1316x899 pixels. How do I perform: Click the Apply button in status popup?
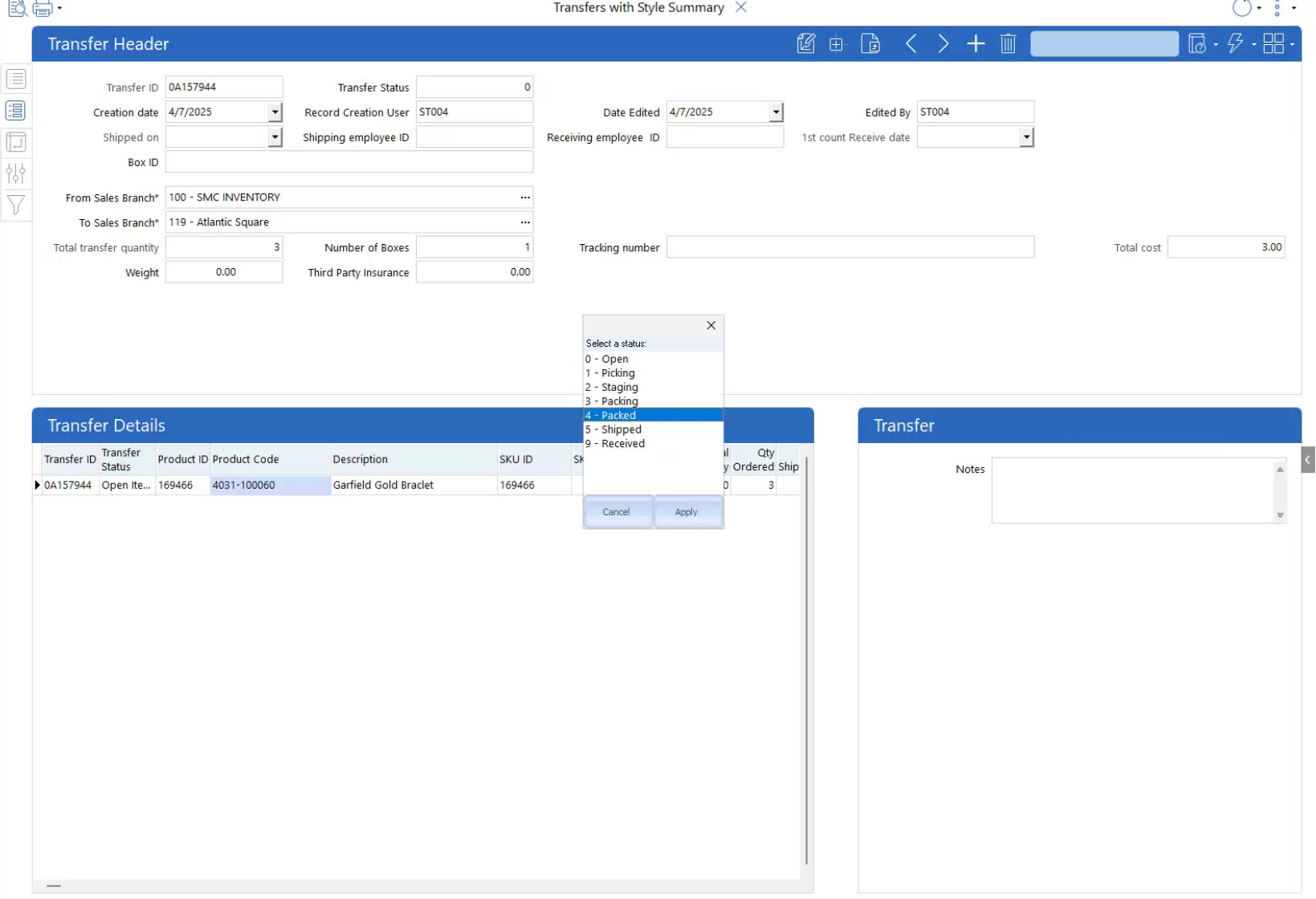[x=687, y=511]
